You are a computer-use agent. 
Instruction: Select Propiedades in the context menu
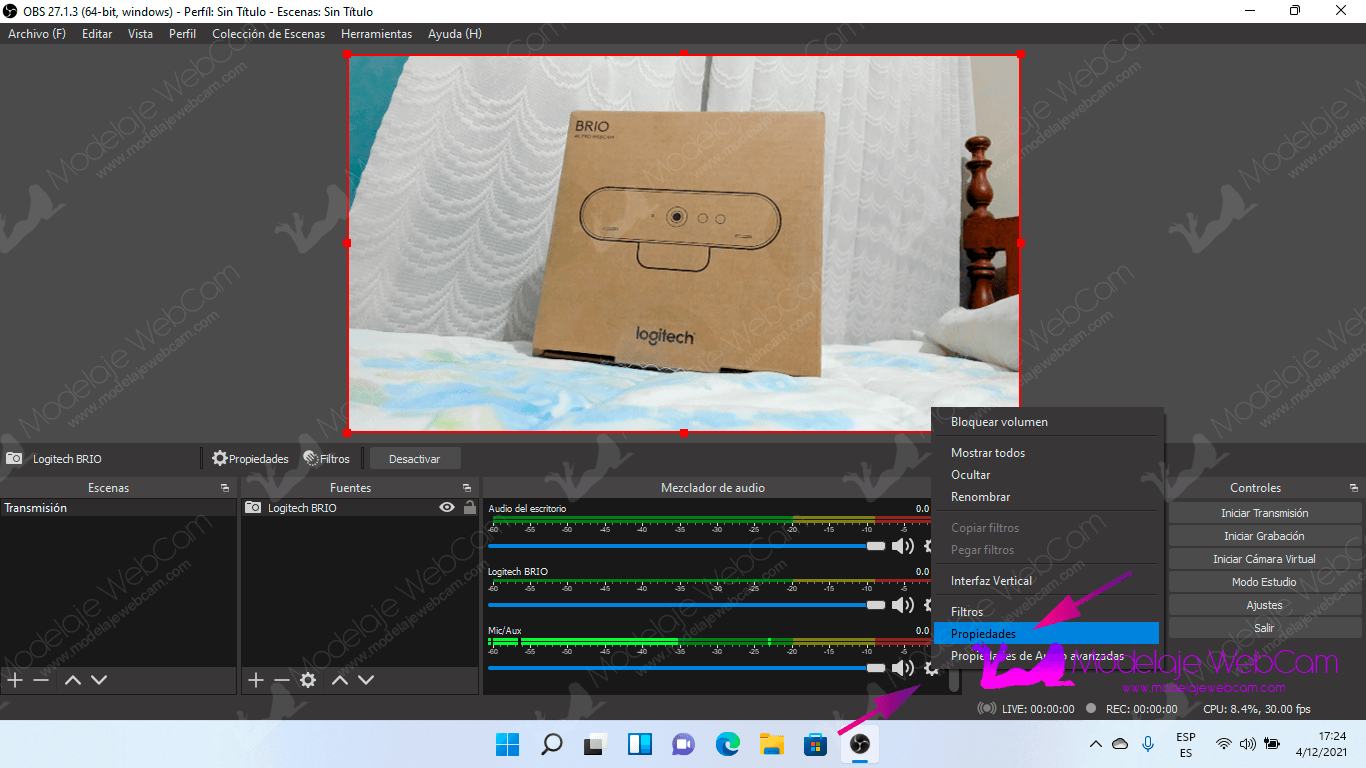tap(983, 634)
